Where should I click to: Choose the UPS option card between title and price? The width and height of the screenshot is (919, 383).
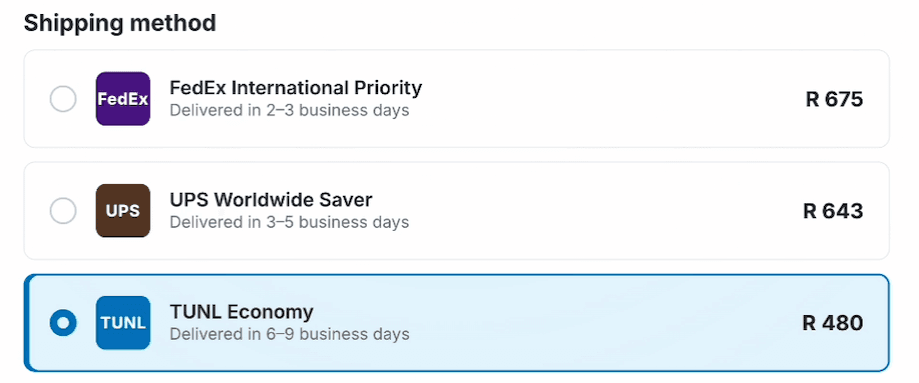[586, 211]
